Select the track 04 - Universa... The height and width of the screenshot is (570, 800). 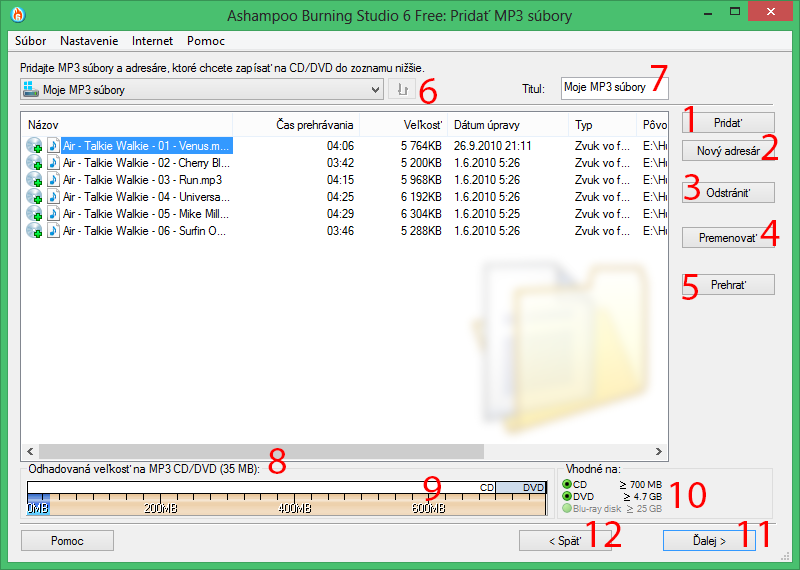[146, 196]
